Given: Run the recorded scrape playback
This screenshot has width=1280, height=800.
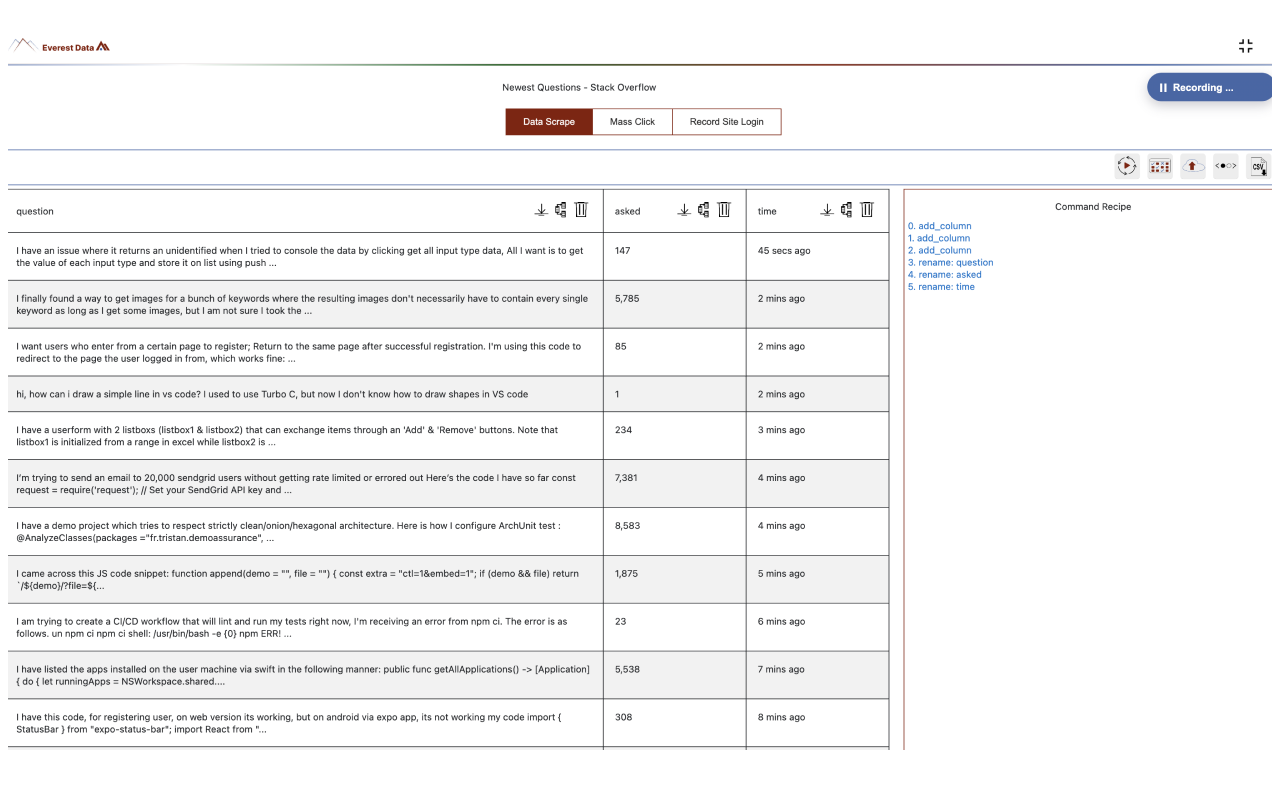Looking at the screenshot, I should pyautogui.click(x=1127, y=166).
